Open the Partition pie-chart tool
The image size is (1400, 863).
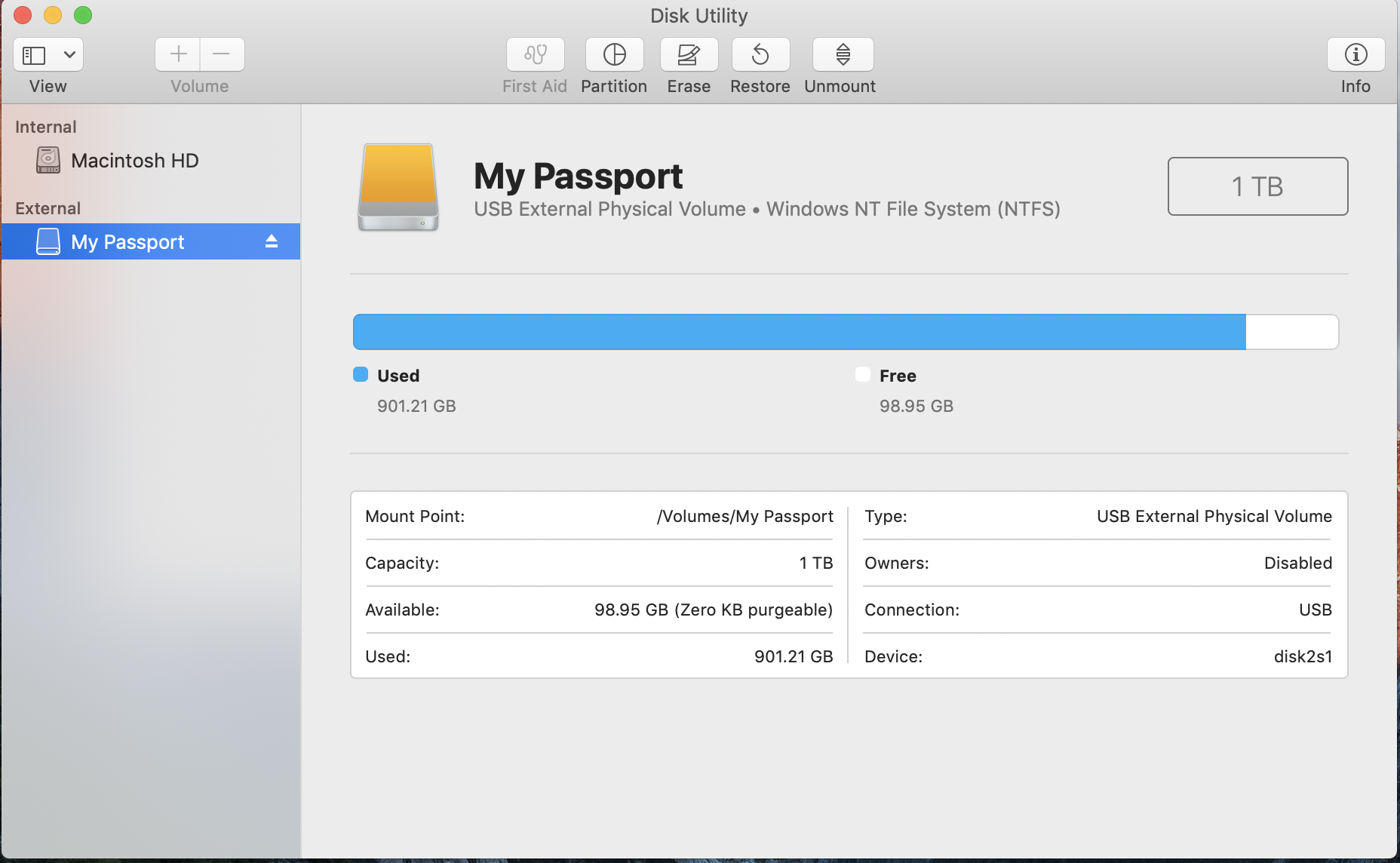615,54
